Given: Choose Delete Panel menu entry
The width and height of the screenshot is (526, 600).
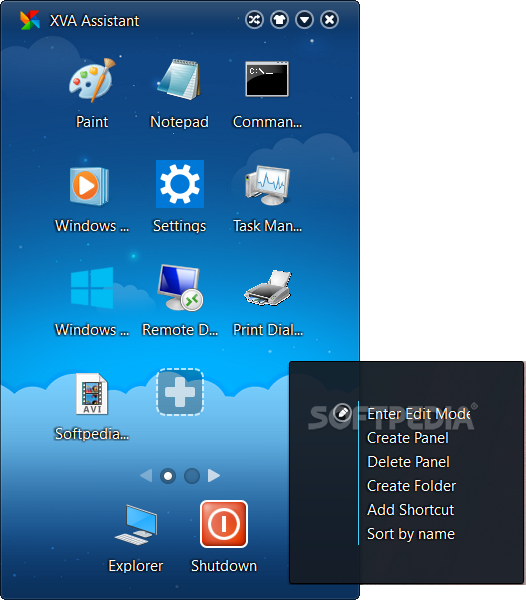Looking at the screenshot, I should pyautogui.click(x=408, y=462).
